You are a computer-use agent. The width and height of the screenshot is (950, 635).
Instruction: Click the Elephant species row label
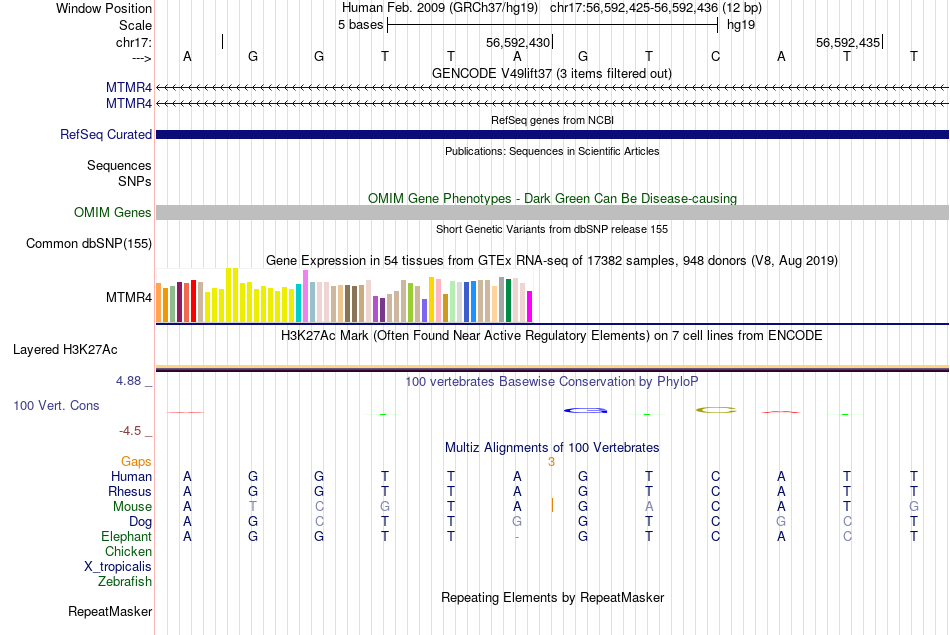tap(126, 536)
